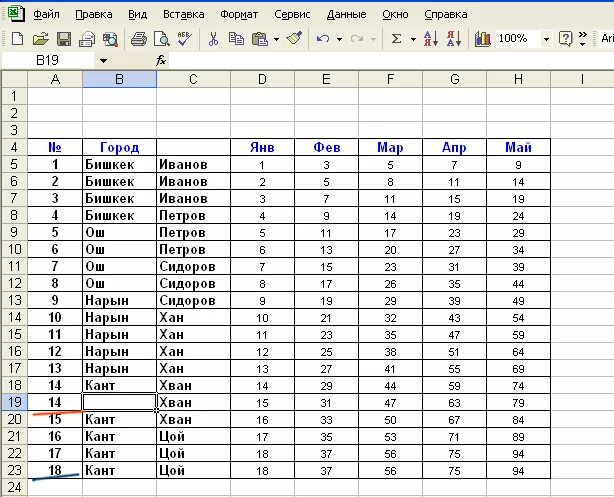Select column H header
This screenshot has height=497, width=614.
click(518, 79)
